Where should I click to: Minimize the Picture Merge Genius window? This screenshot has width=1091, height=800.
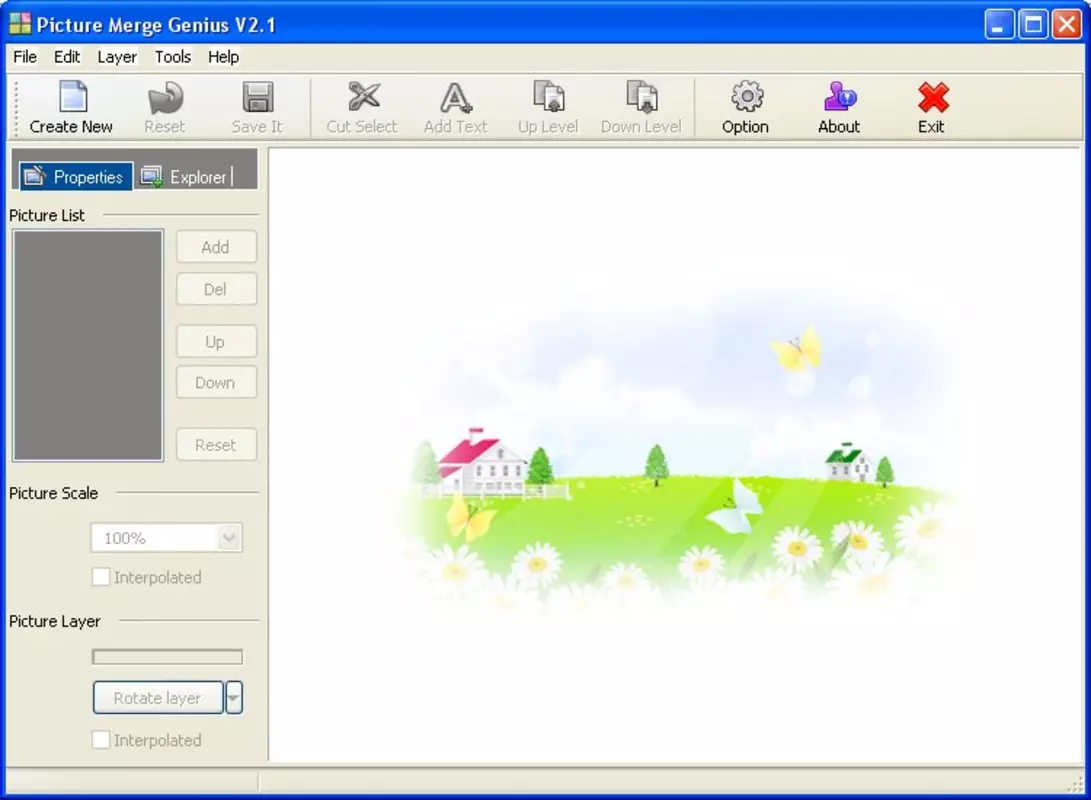(999, 24)
